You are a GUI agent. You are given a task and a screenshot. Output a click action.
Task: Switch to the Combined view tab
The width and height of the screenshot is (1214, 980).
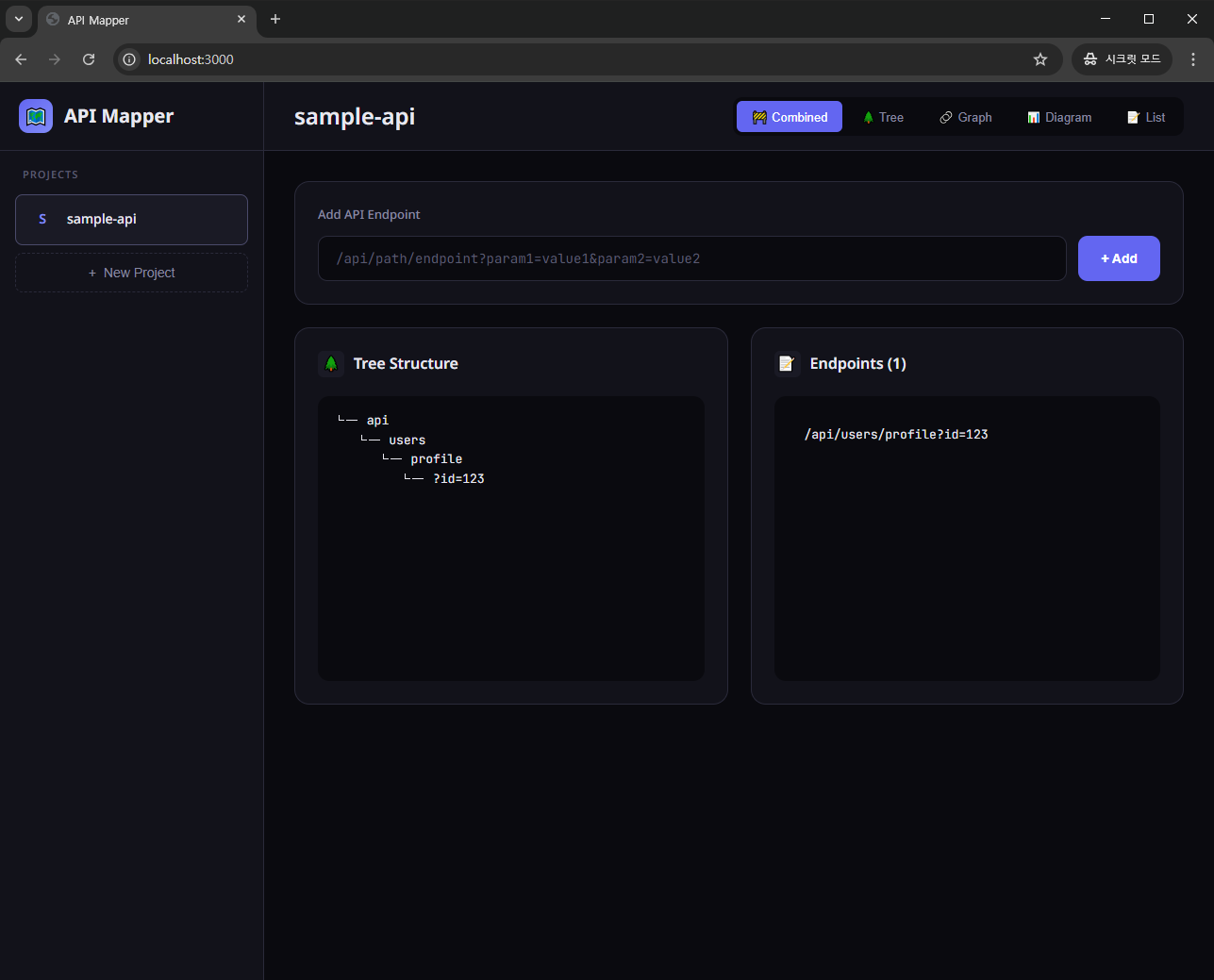pyautogui.click(x=790, y=117)
